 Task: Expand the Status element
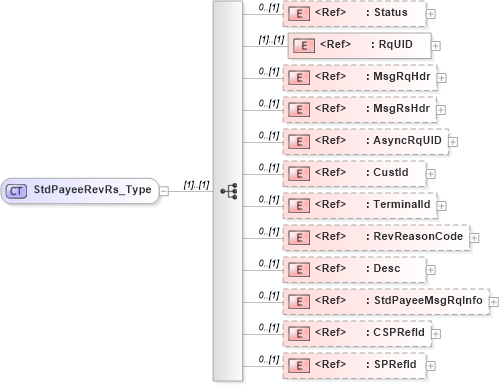click(x=431, y=14)
